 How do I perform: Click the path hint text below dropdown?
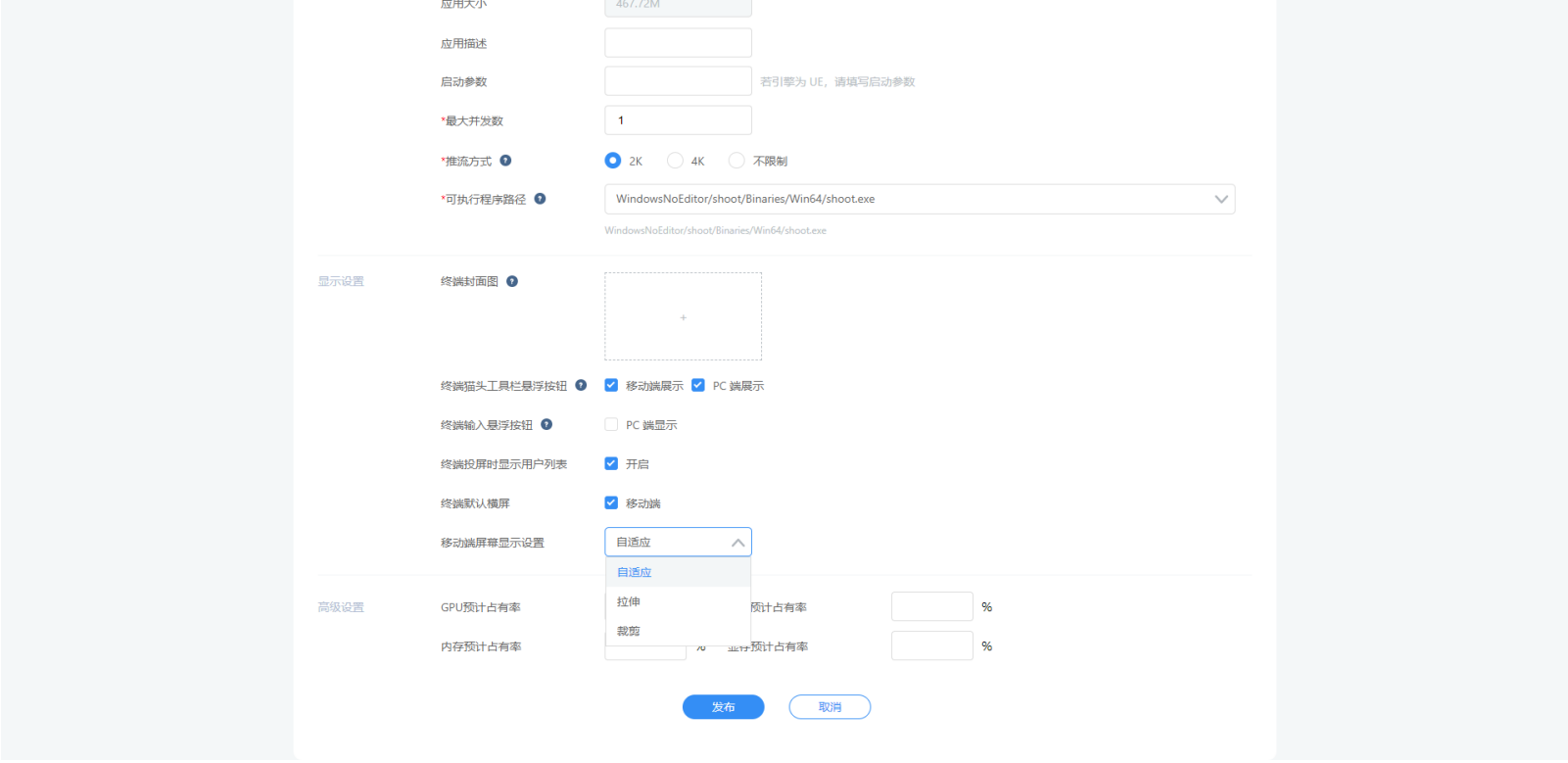pyautogui.click(x=715, y=230)
